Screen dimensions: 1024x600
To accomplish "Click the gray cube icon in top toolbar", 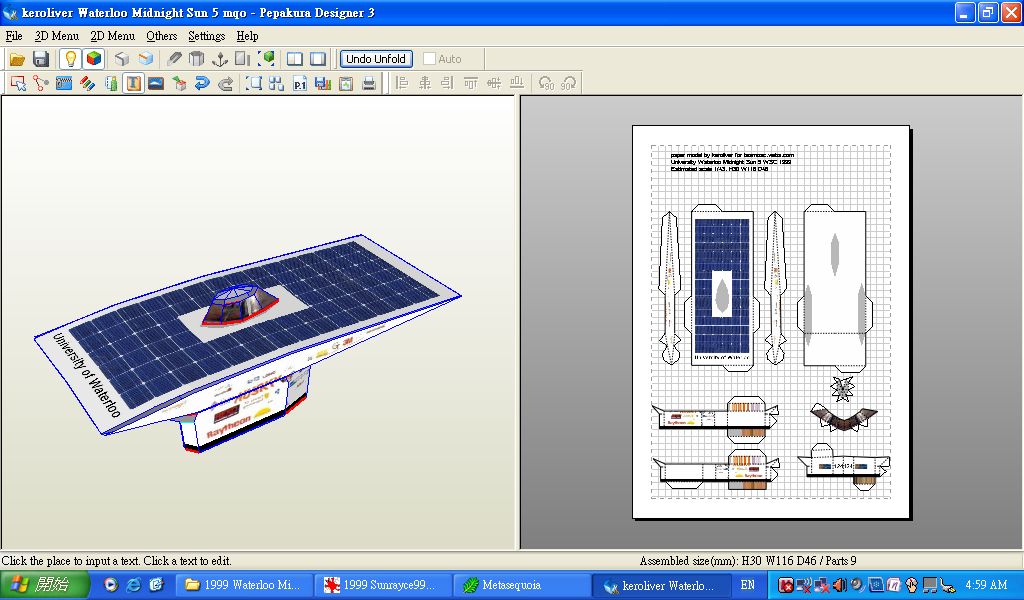I will point(122,59).
